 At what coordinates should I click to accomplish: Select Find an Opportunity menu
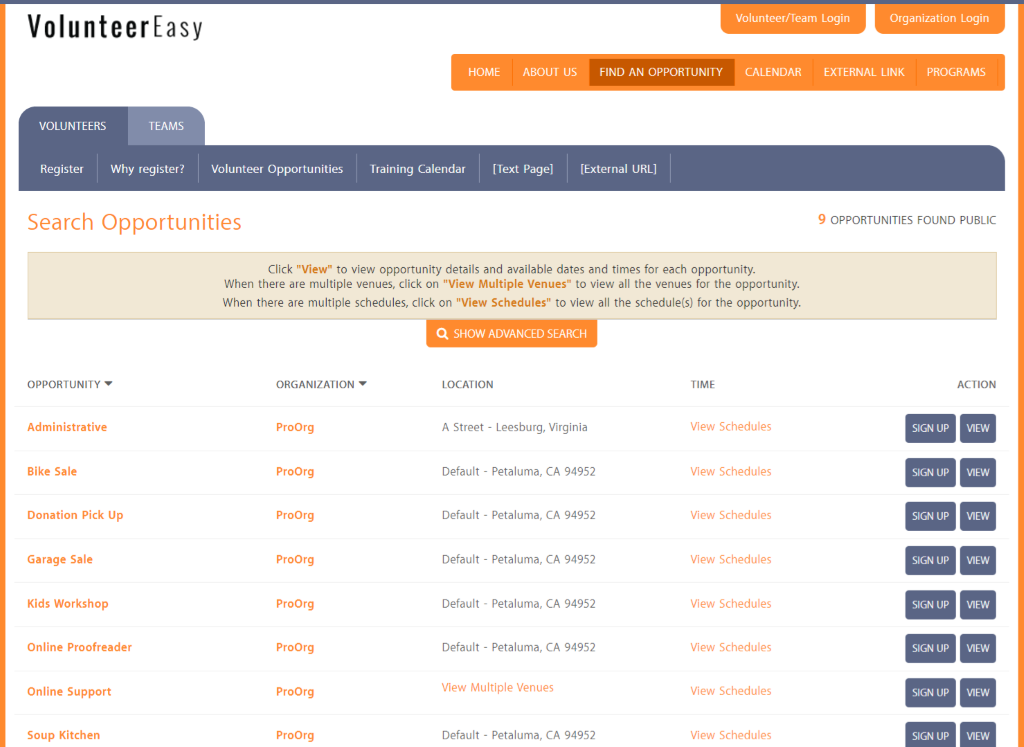pos(661,72)
